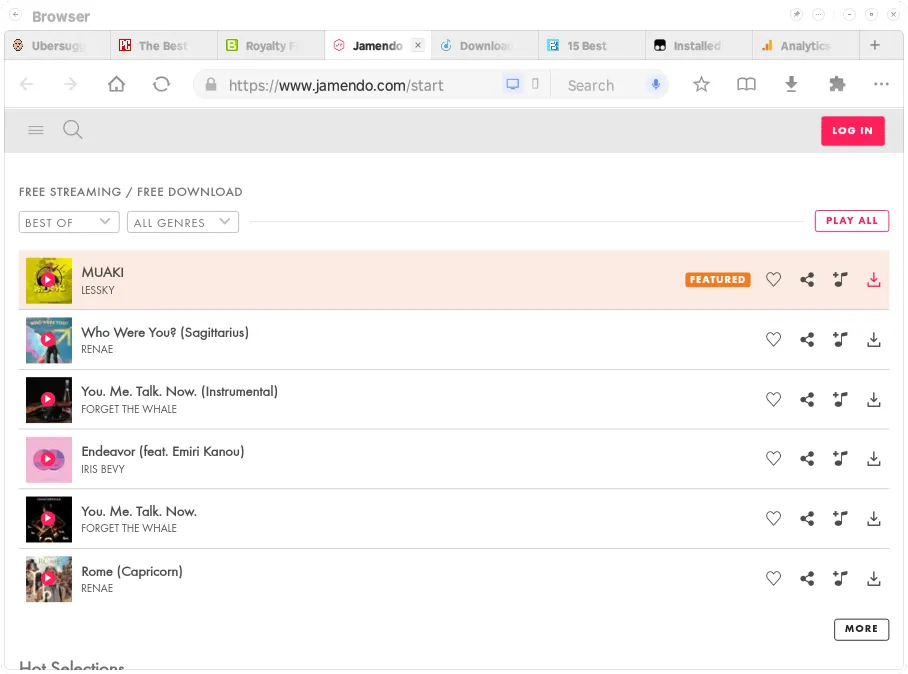The image size is (908, 674).
Task: Click the MORE button
Action: tap(861, 629)
